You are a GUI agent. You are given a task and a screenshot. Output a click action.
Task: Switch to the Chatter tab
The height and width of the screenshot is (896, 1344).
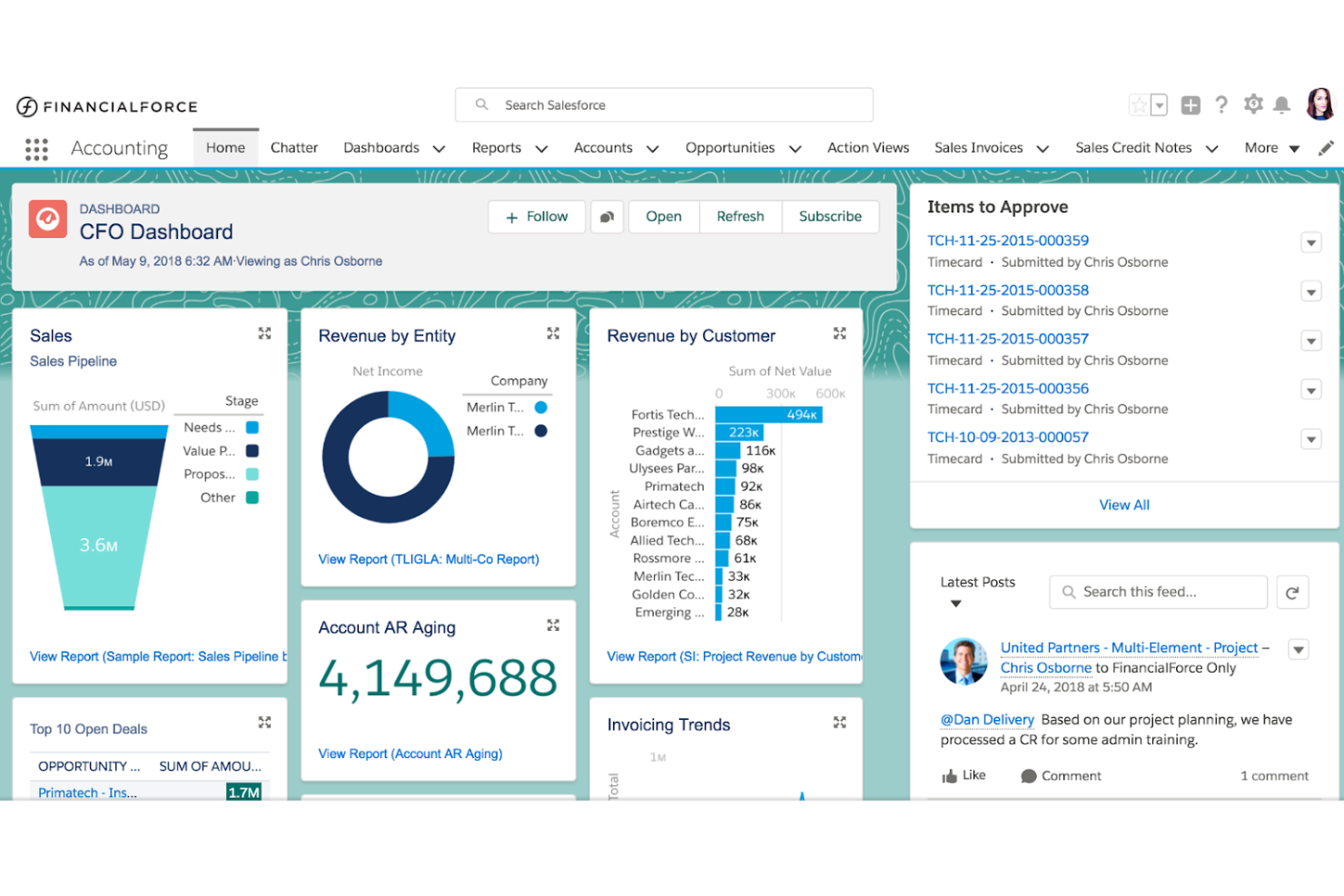(x=294, y=147)
